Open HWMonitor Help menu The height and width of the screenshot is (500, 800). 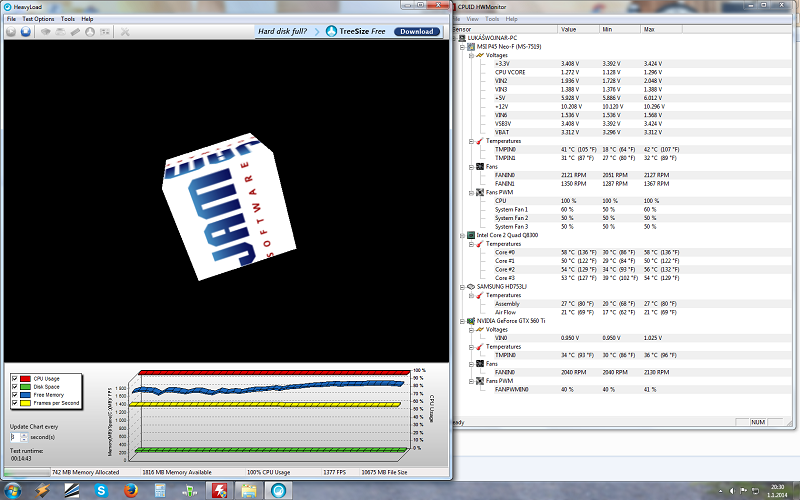click(x=511, y=19)
